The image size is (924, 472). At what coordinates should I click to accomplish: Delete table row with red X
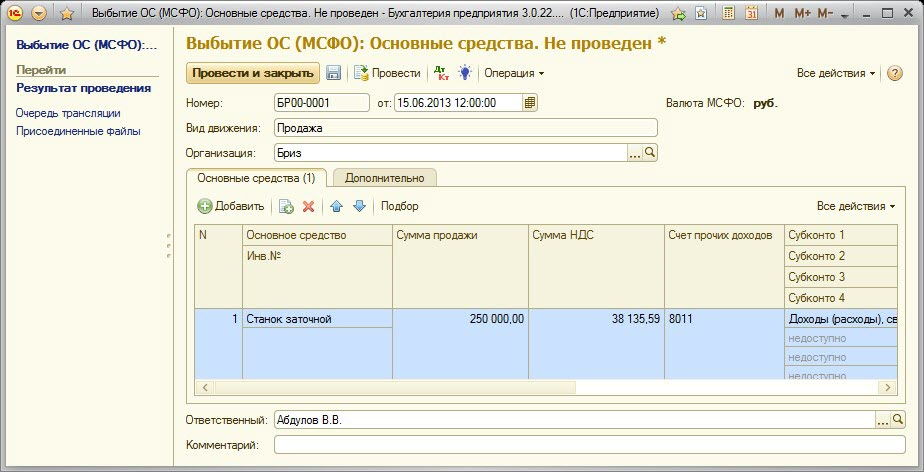click(309, 206)
